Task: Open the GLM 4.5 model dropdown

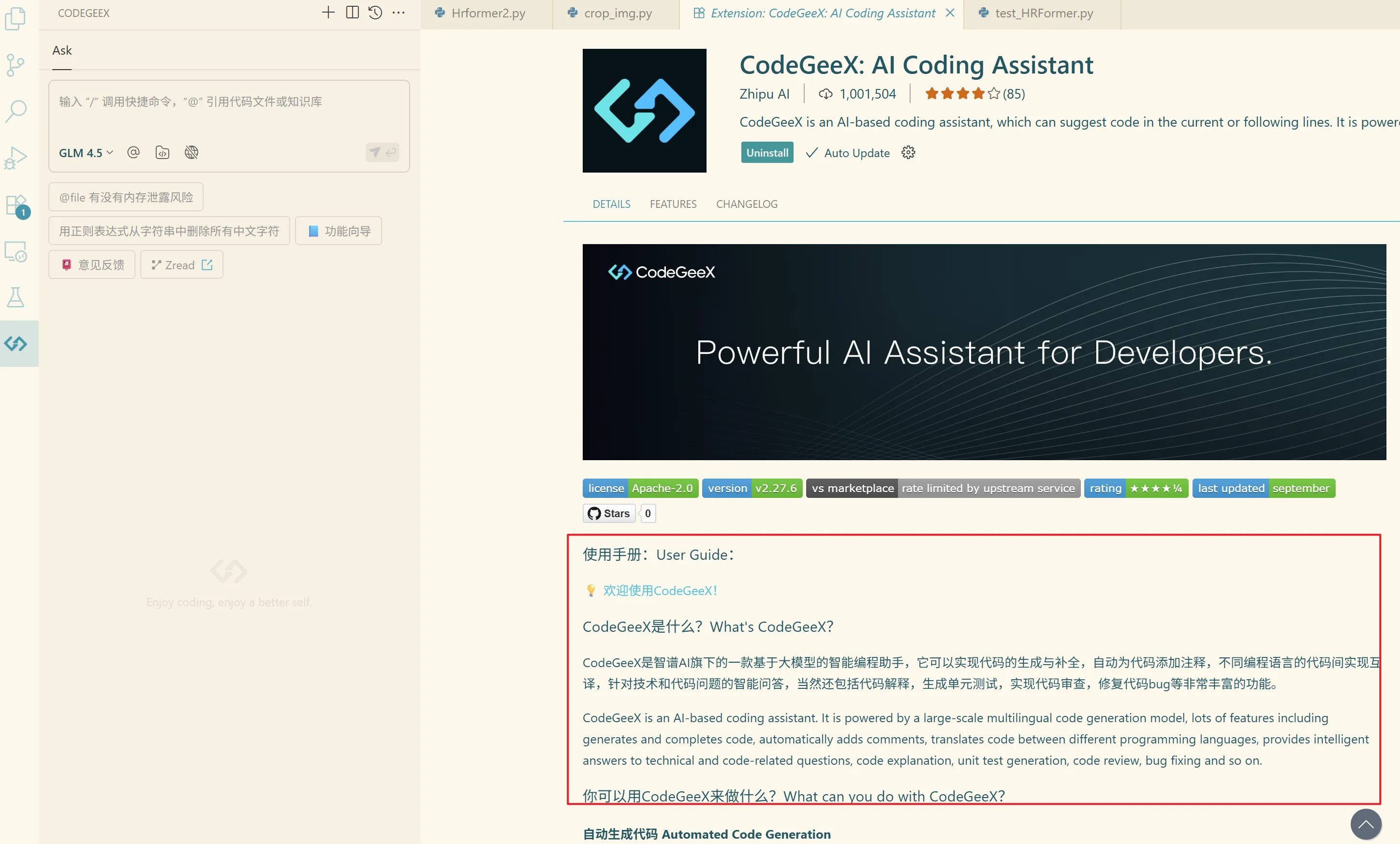Action: pos(87,153)
